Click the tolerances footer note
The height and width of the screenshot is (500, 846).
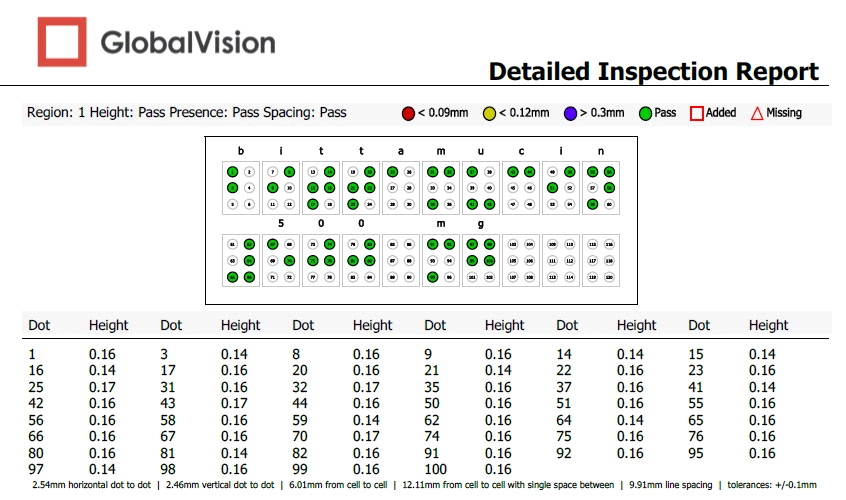(780, 485)
